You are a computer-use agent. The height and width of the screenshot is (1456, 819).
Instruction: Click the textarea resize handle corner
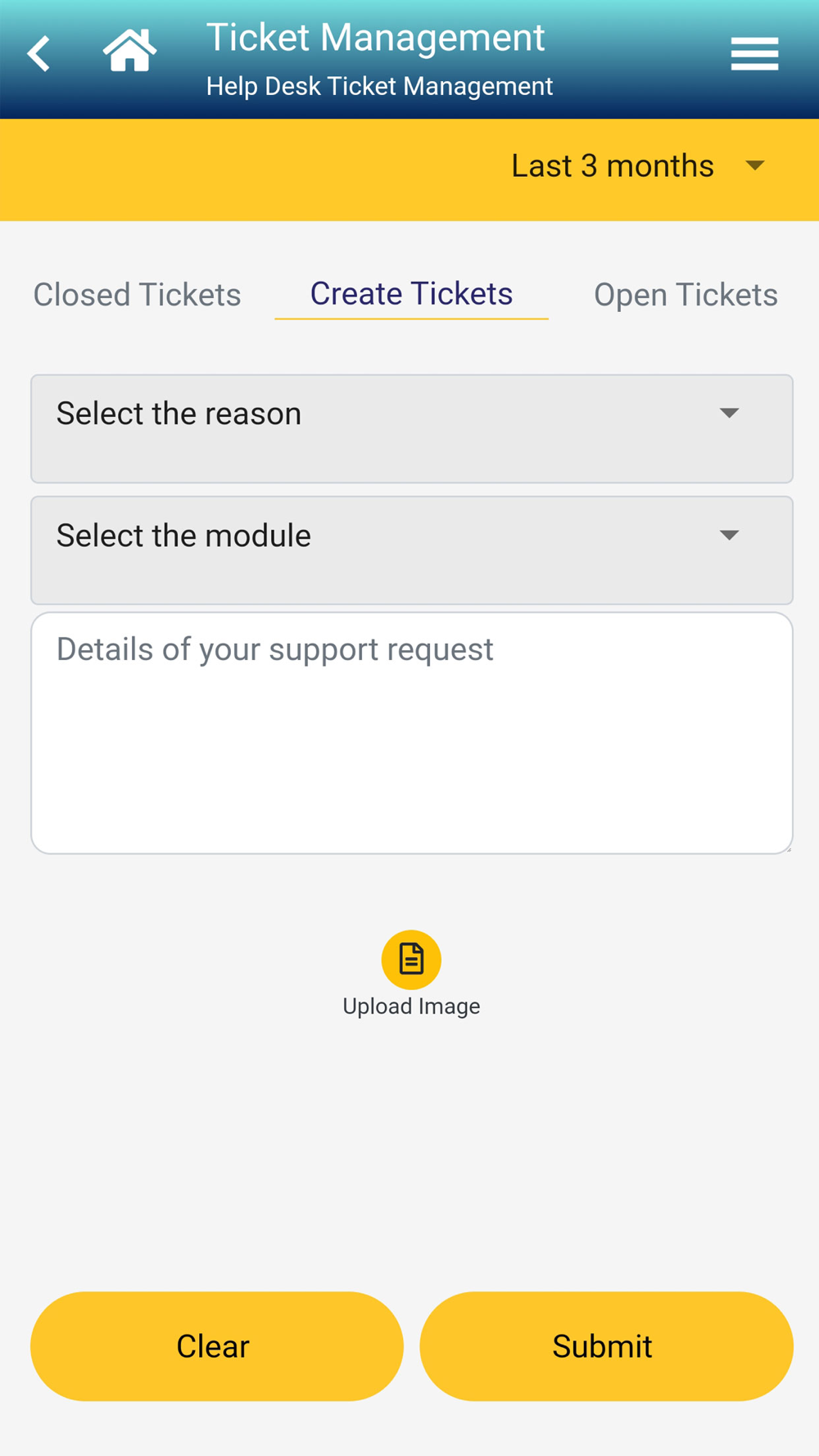pyautogui.click(x=788, y=849)
